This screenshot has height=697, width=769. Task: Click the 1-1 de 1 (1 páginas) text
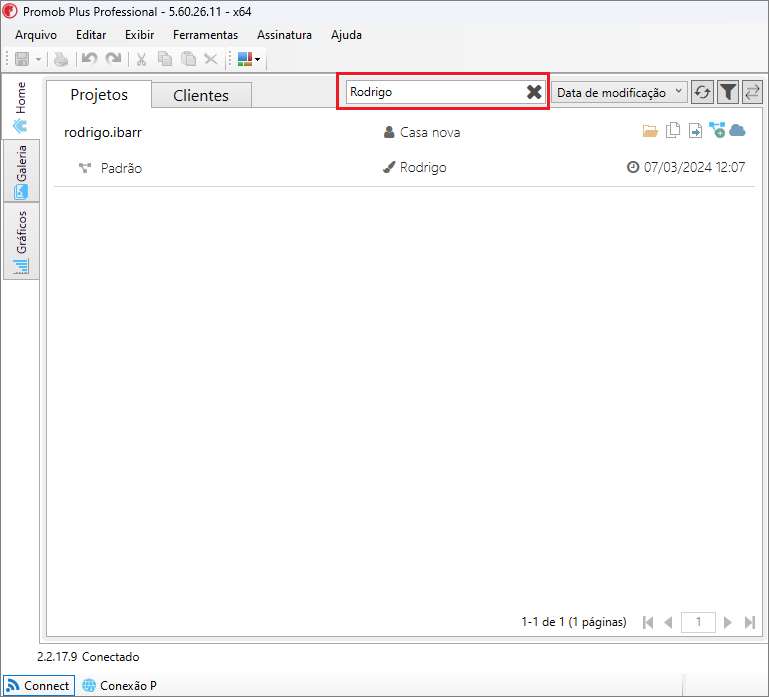point(574,622)
